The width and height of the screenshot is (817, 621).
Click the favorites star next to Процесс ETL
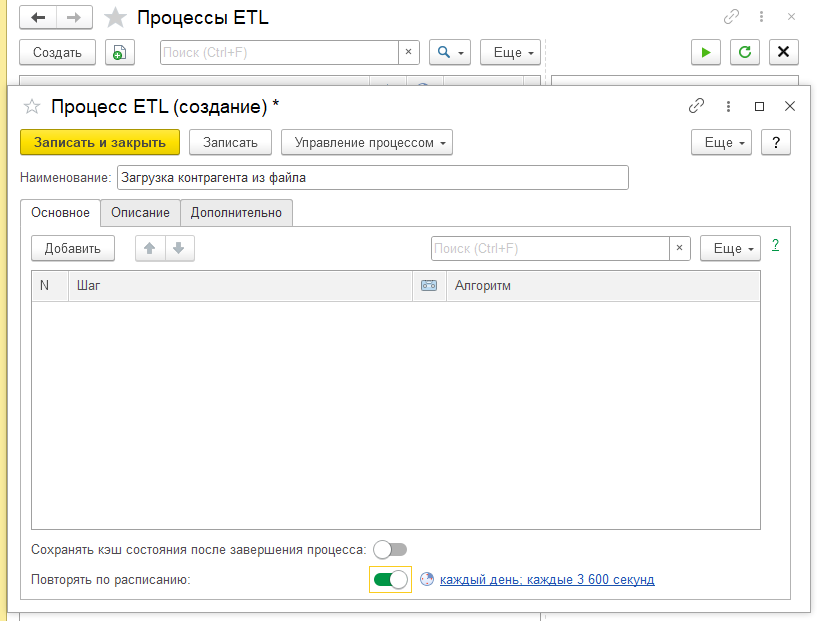32,106
